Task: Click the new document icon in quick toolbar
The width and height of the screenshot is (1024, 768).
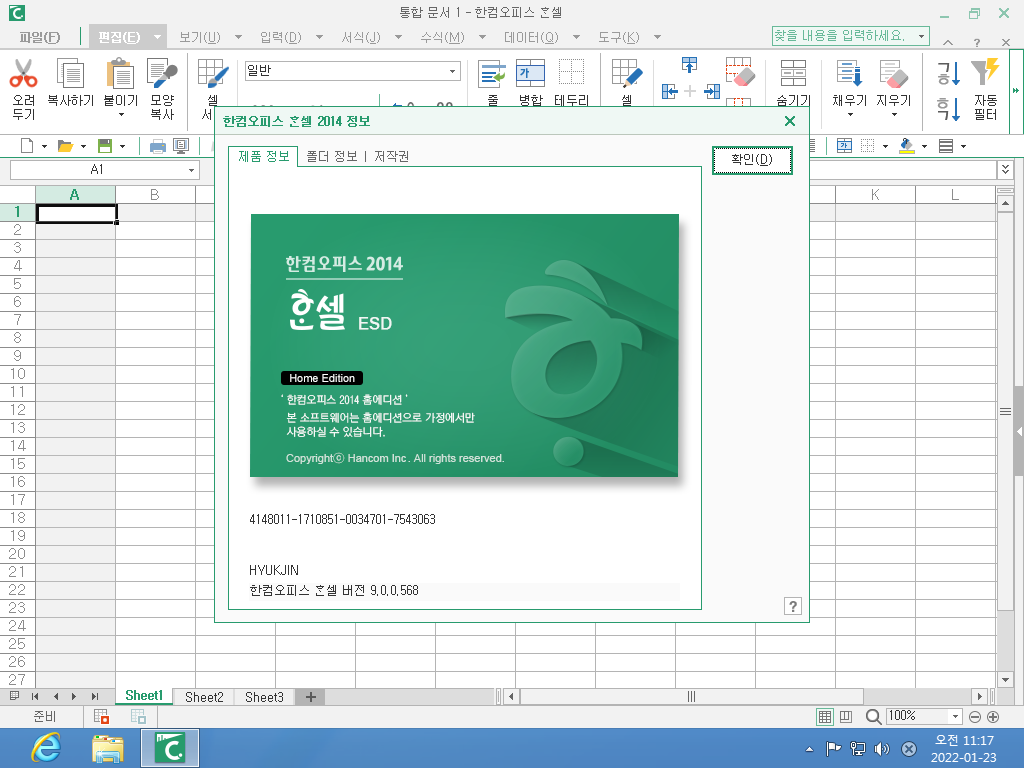Action: (27, 146)
